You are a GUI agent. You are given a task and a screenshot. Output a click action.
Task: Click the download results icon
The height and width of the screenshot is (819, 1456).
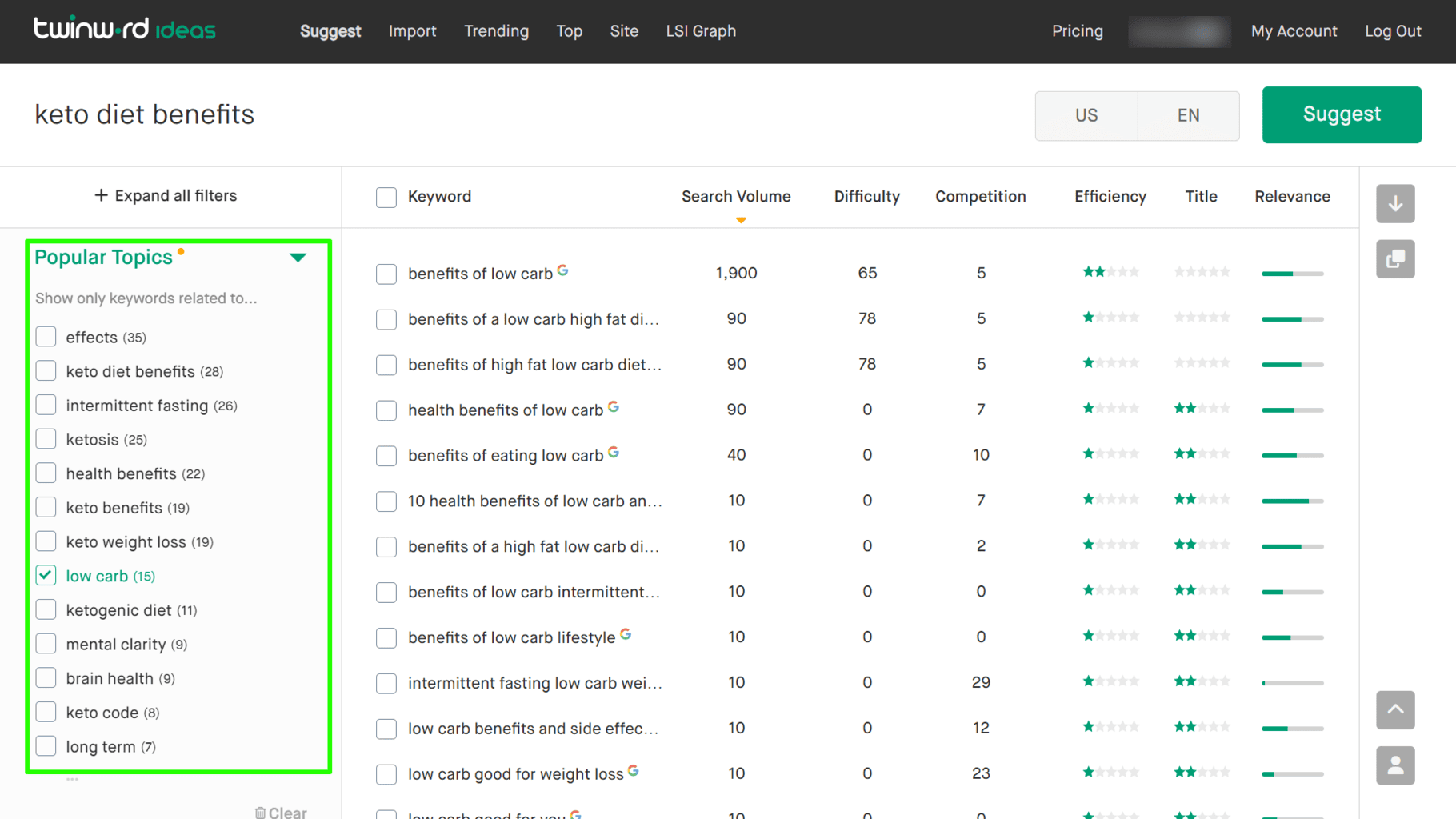[1395, 204]
